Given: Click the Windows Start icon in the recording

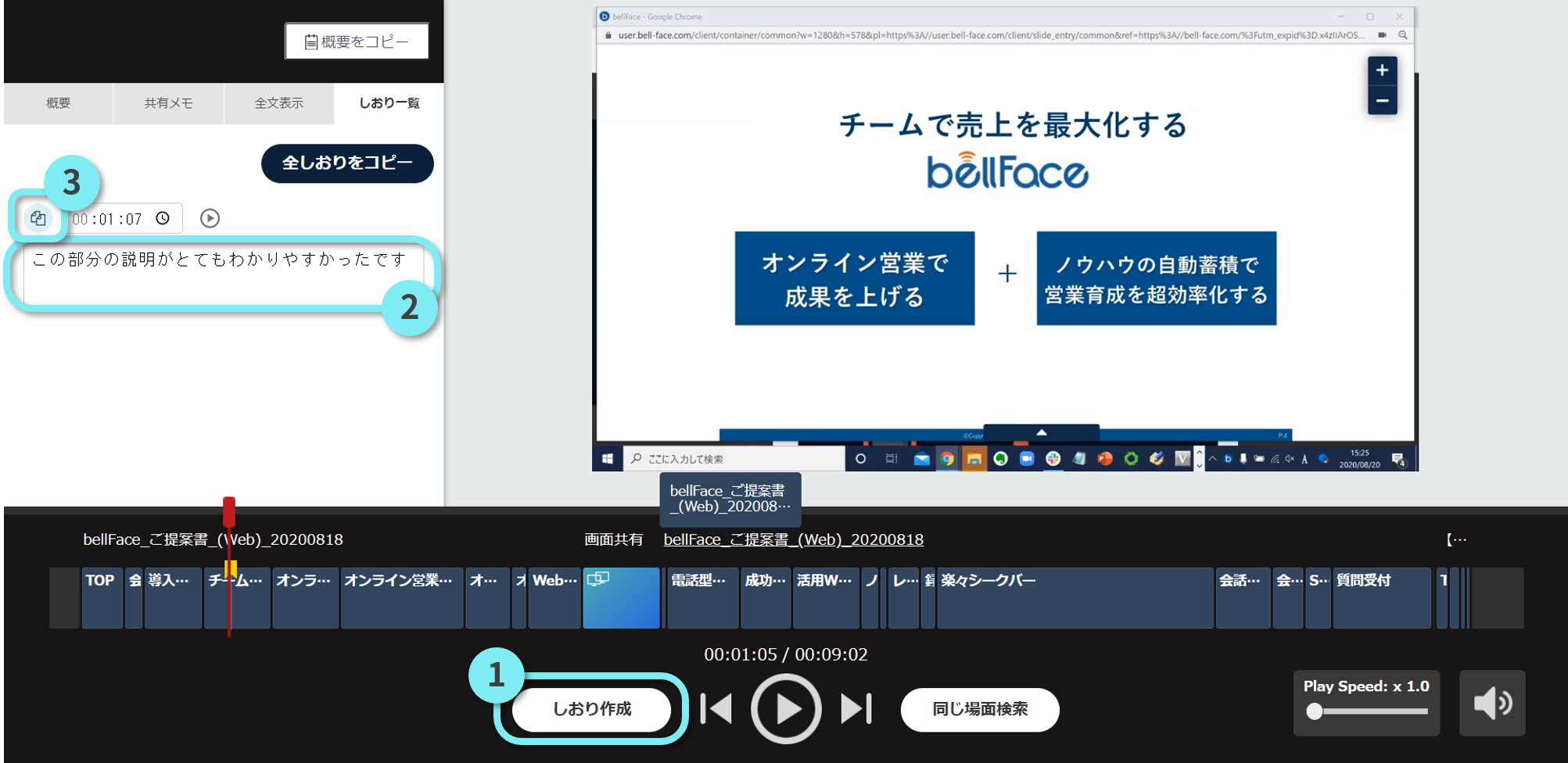Looking at the screenshot, I should (x=608, y=459).
